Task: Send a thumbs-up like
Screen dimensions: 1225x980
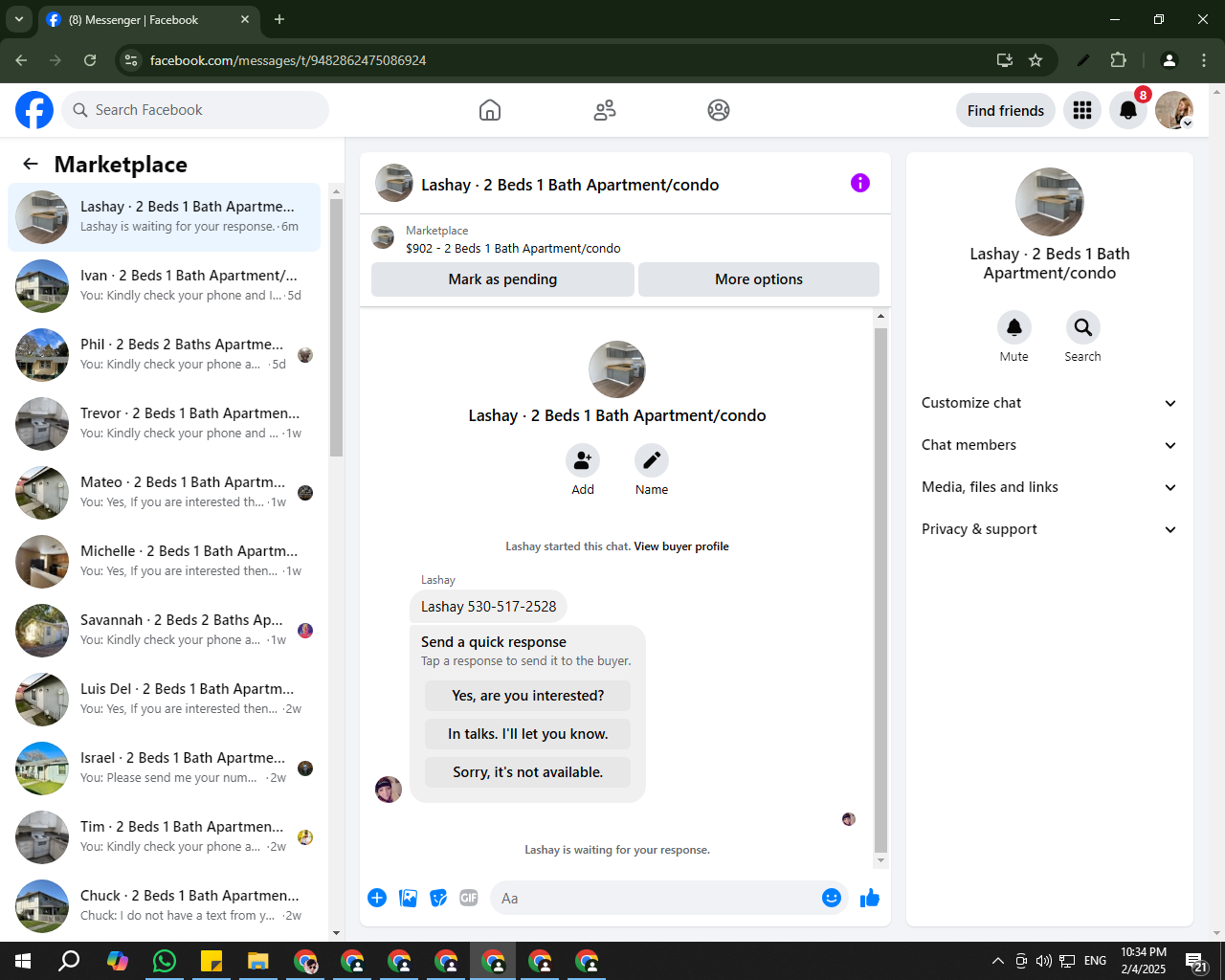Action: point(870,898)
